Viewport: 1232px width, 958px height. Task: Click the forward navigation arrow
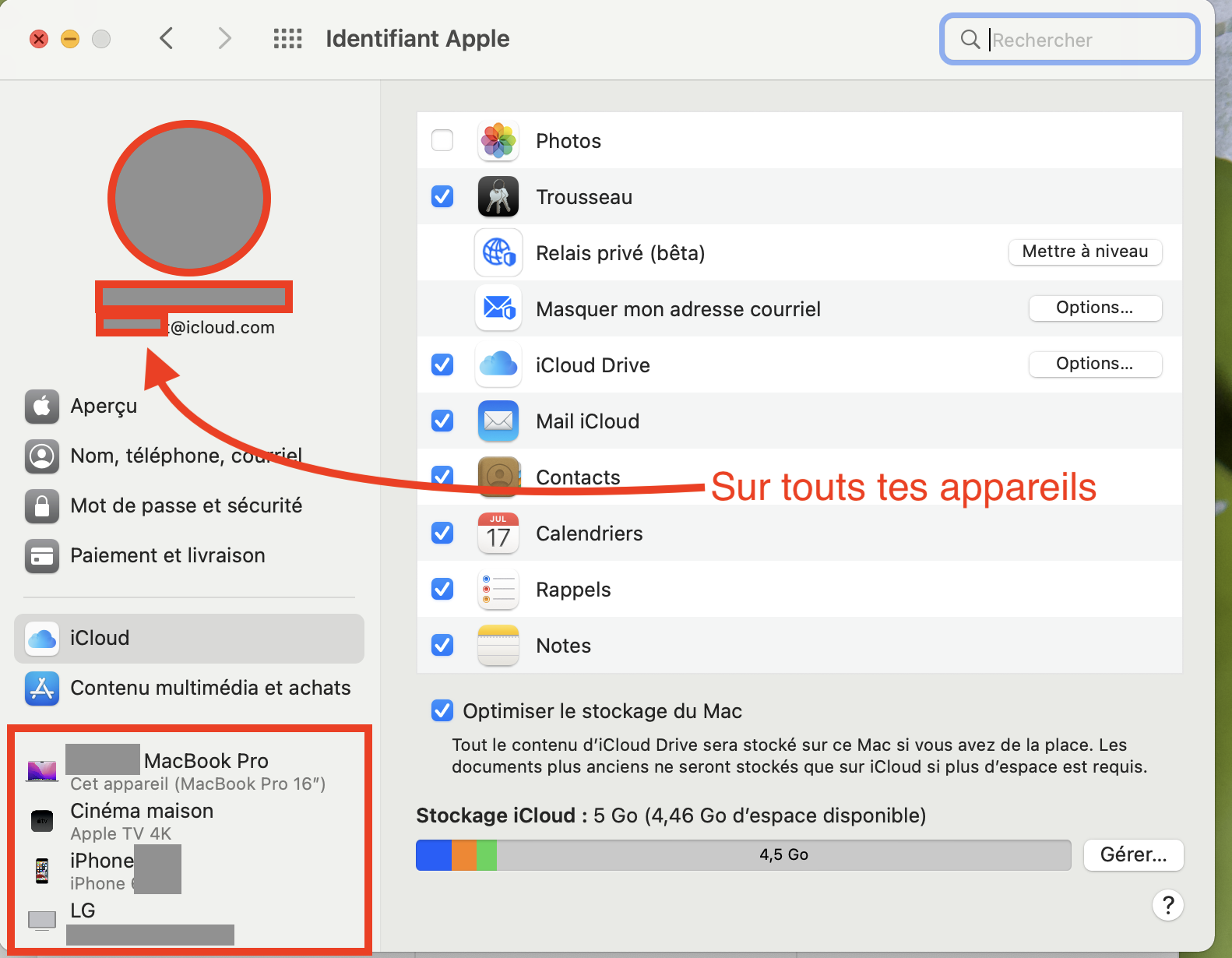tap(224, 38)
